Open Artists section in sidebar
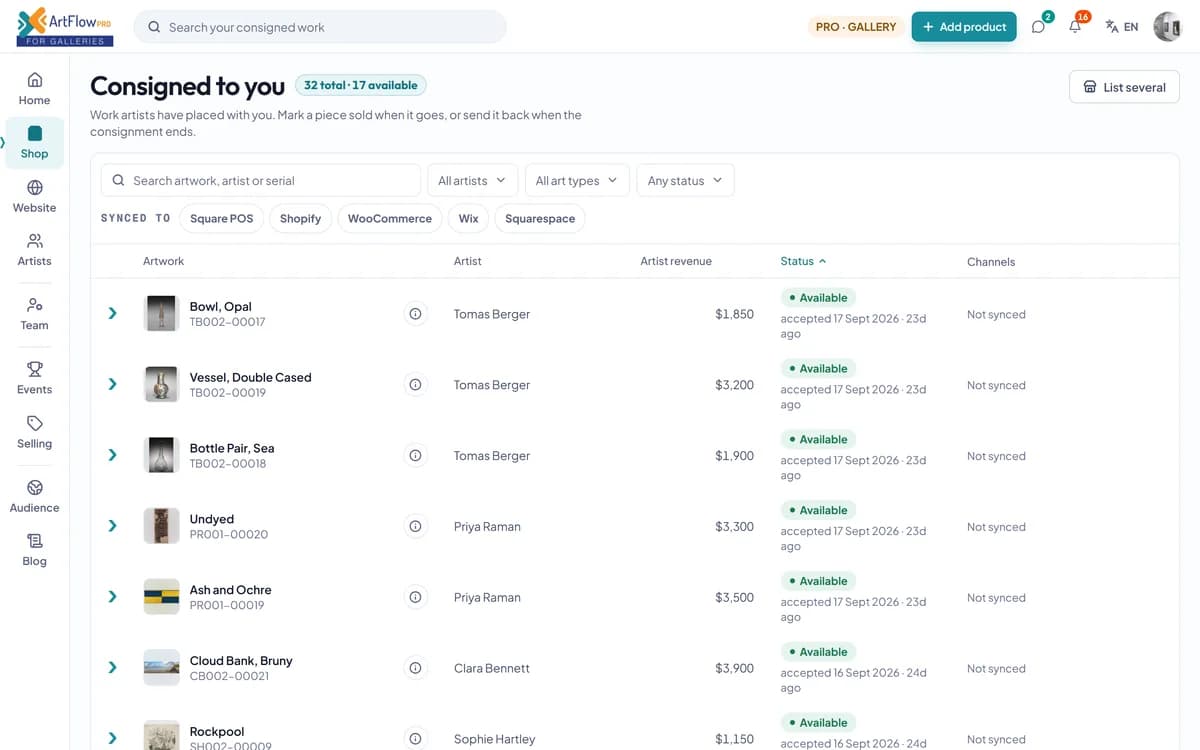The image size is (1200, 750). click(x=35, y=250)
